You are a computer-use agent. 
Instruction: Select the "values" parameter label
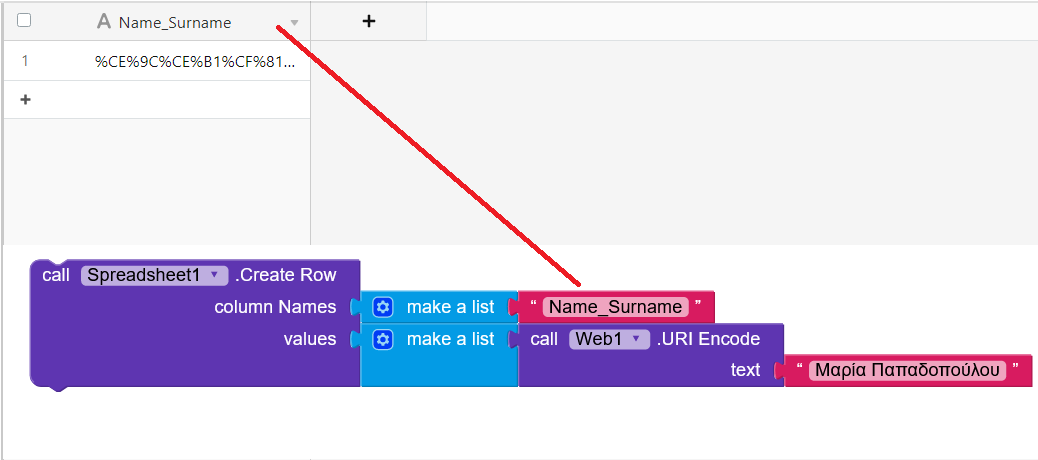coord(310,340)
